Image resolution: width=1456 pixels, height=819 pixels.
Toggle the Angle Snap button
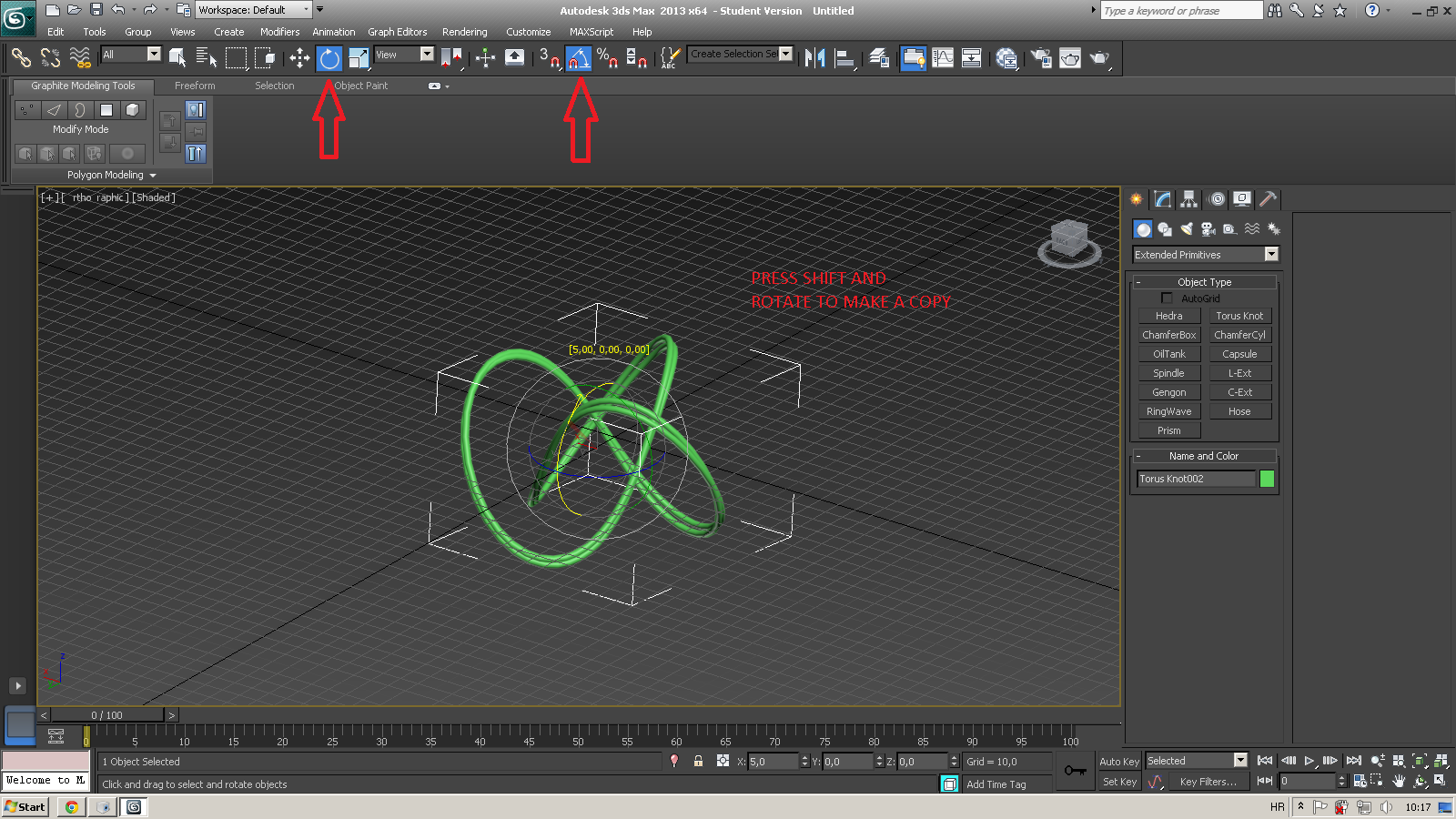[578, 58]
